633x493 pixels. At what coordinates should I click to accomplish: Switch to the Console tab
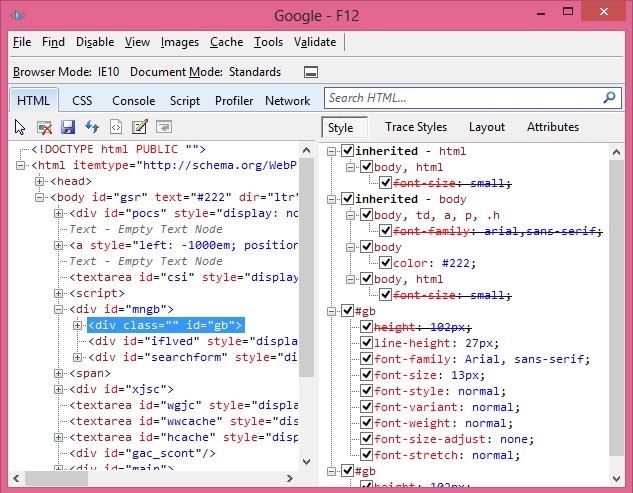tap(134, 101)
